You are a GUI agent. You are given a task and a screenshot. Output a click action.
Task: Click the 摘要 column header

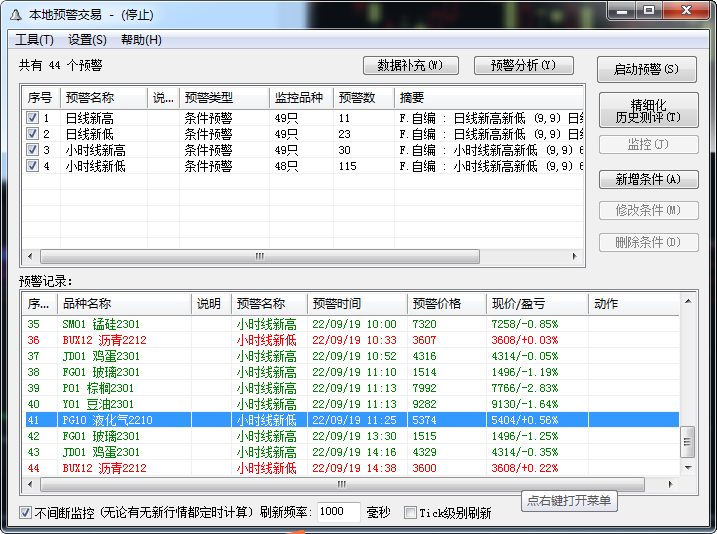pyautogui.click(x=489, y=97)
